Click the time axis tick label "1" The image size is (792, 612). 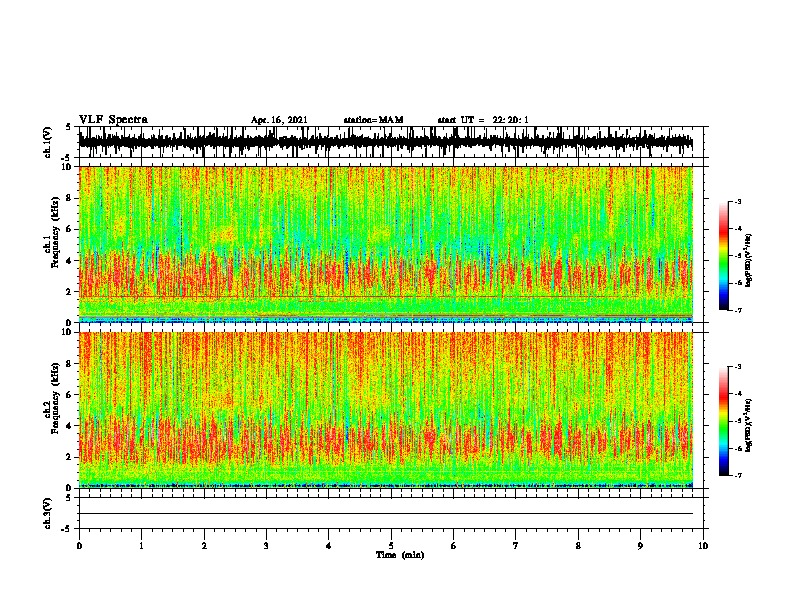point(141,546)
